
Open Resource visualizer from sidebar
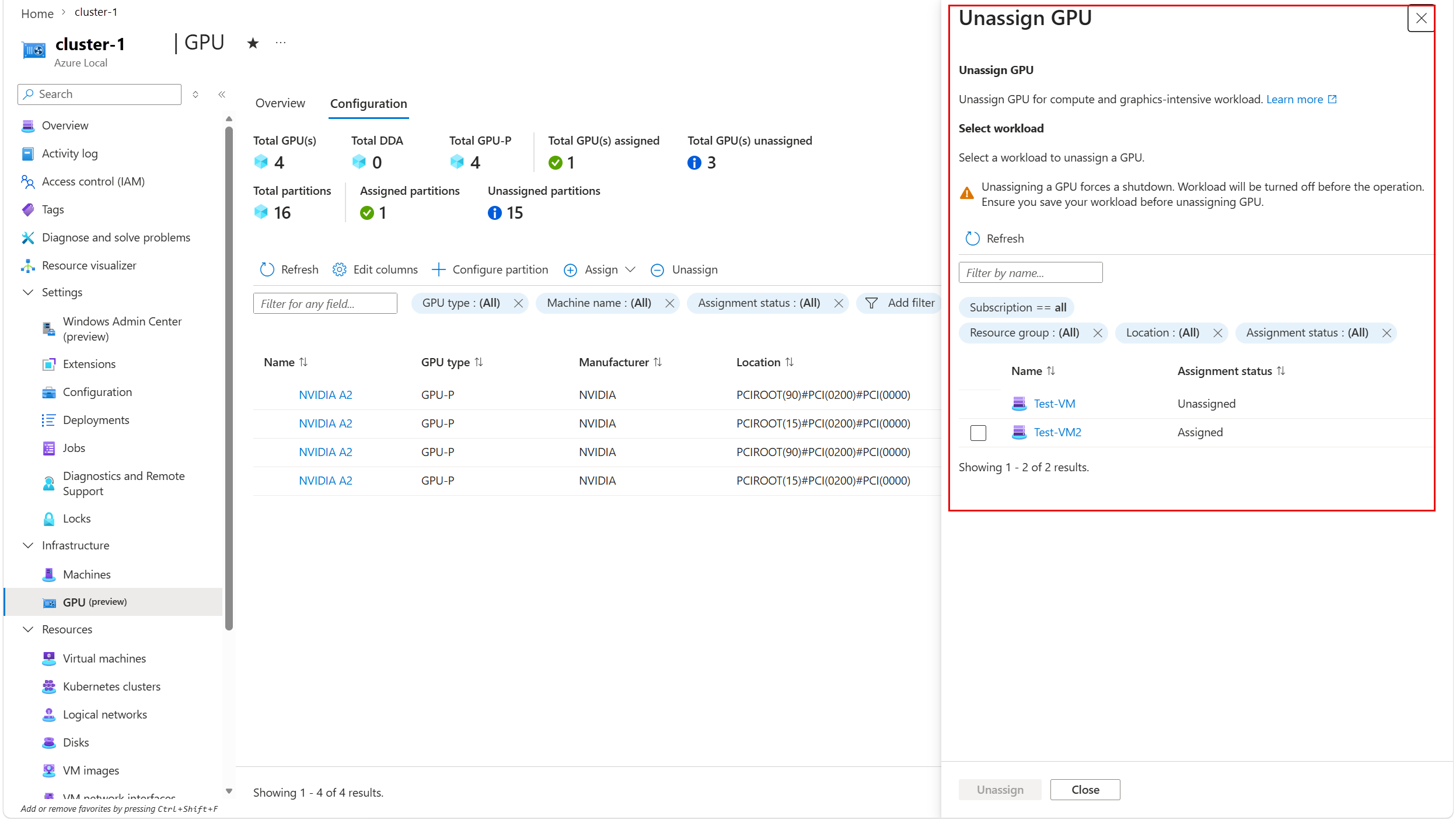[x=89, y=265]
